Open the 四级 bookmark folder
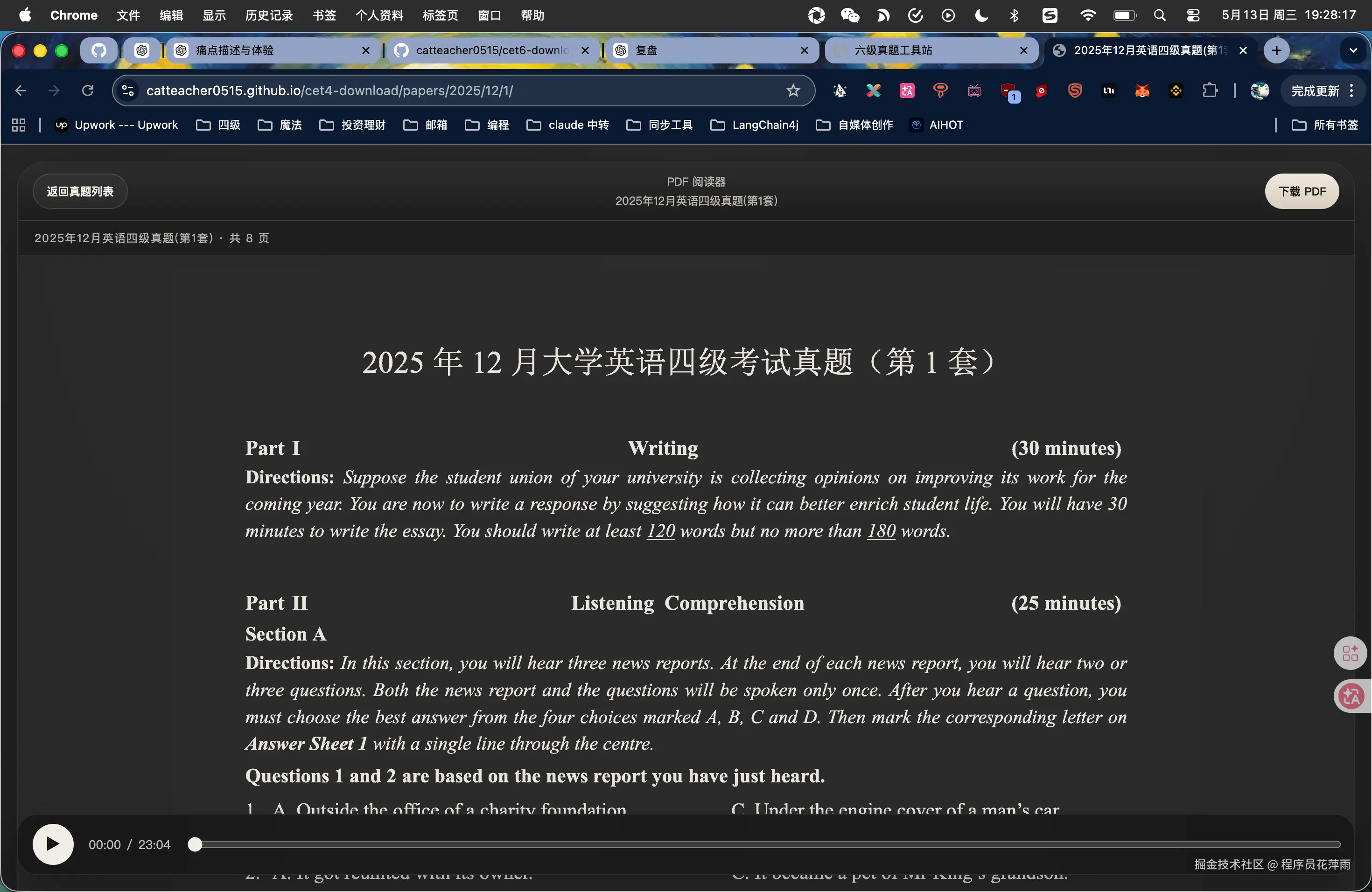 (x=218, y=125)
